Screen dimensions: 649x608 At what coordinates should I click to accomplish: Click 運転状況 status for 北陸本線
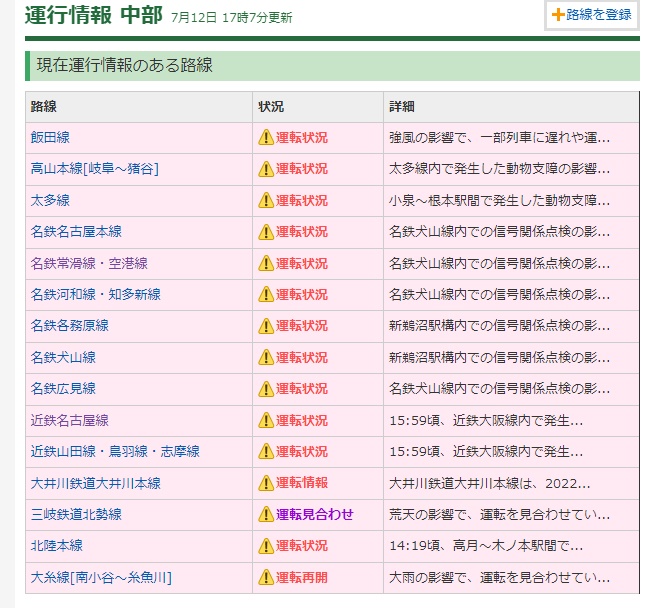(302, 546)
